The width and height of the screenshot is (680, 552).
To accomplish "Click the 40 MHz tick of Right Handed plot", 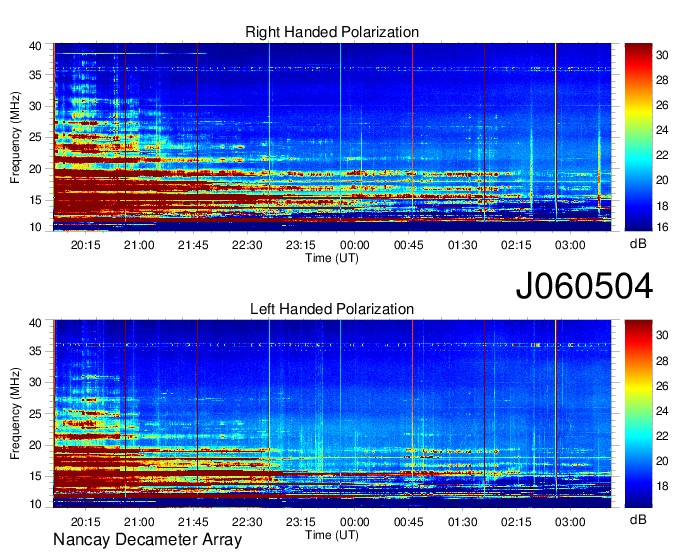I will pyautogui.click(x=35, y=46).
